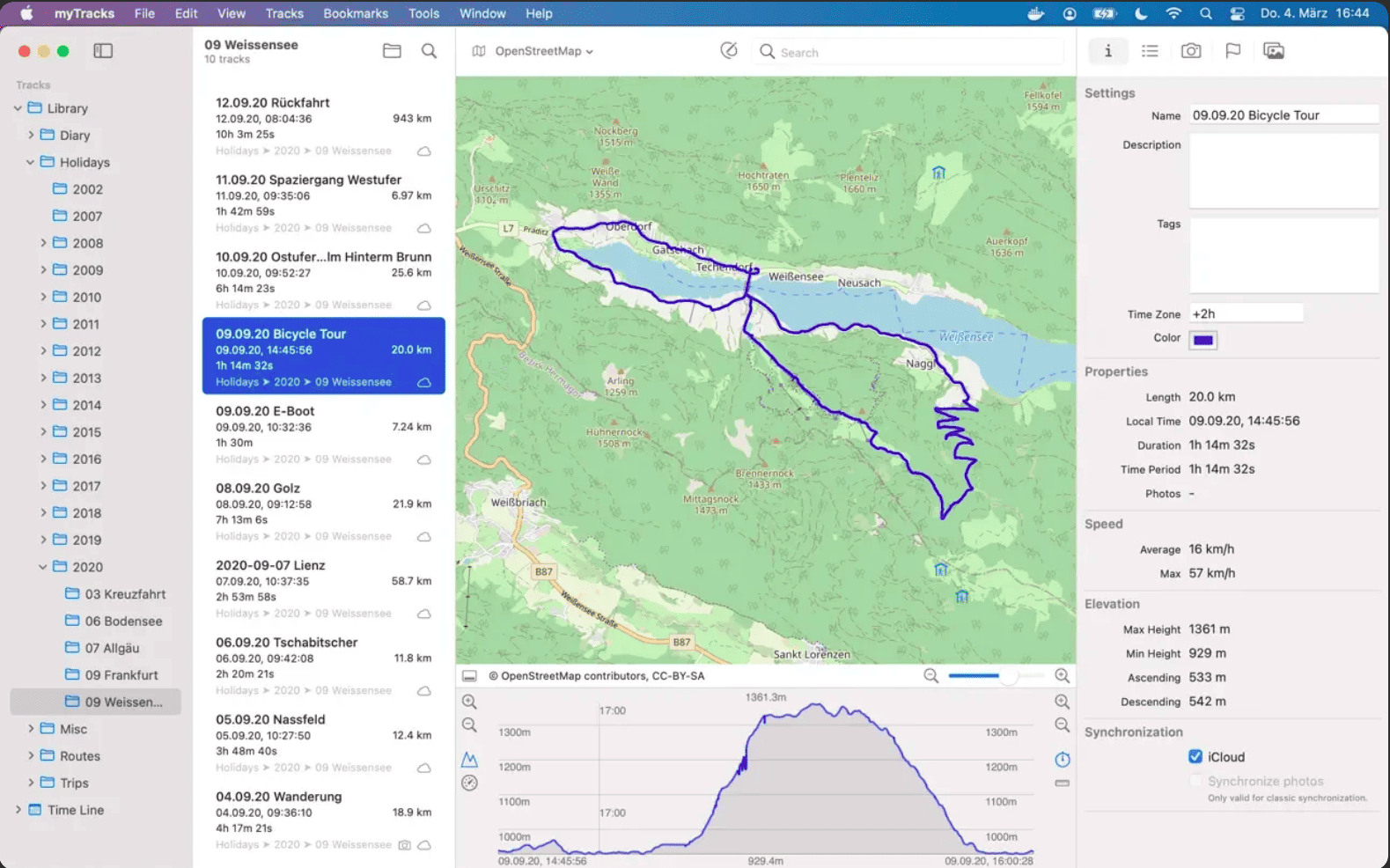The image size is (1390, 868).
Task: Toggle the sidebar visibility icon
Action: [x=103, y=51]
